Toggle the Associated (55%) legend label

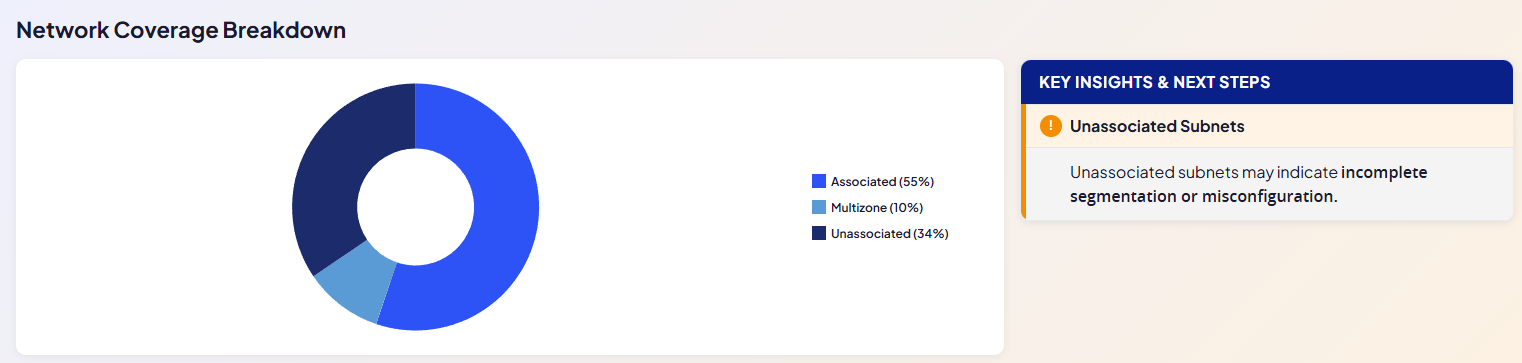click(x=882, y=181)
